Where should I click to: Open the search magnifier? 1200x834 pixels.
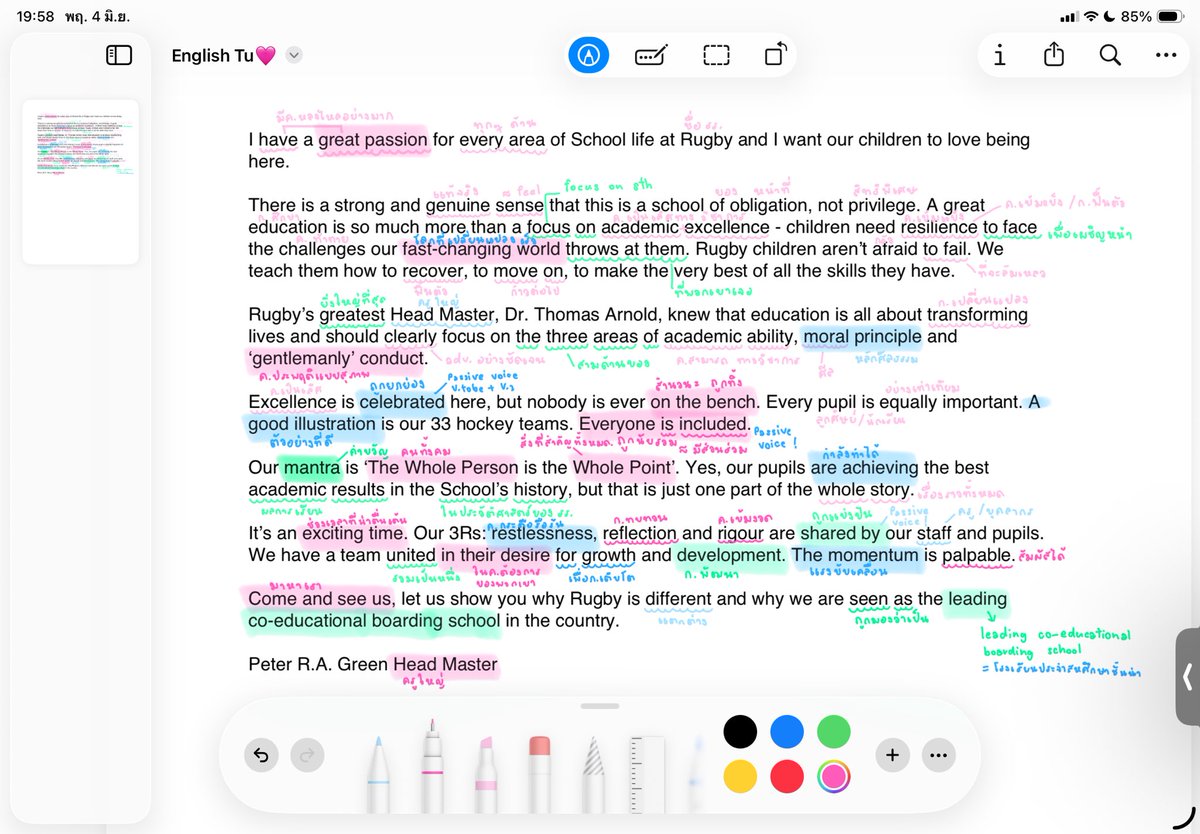click(1110, 55)
